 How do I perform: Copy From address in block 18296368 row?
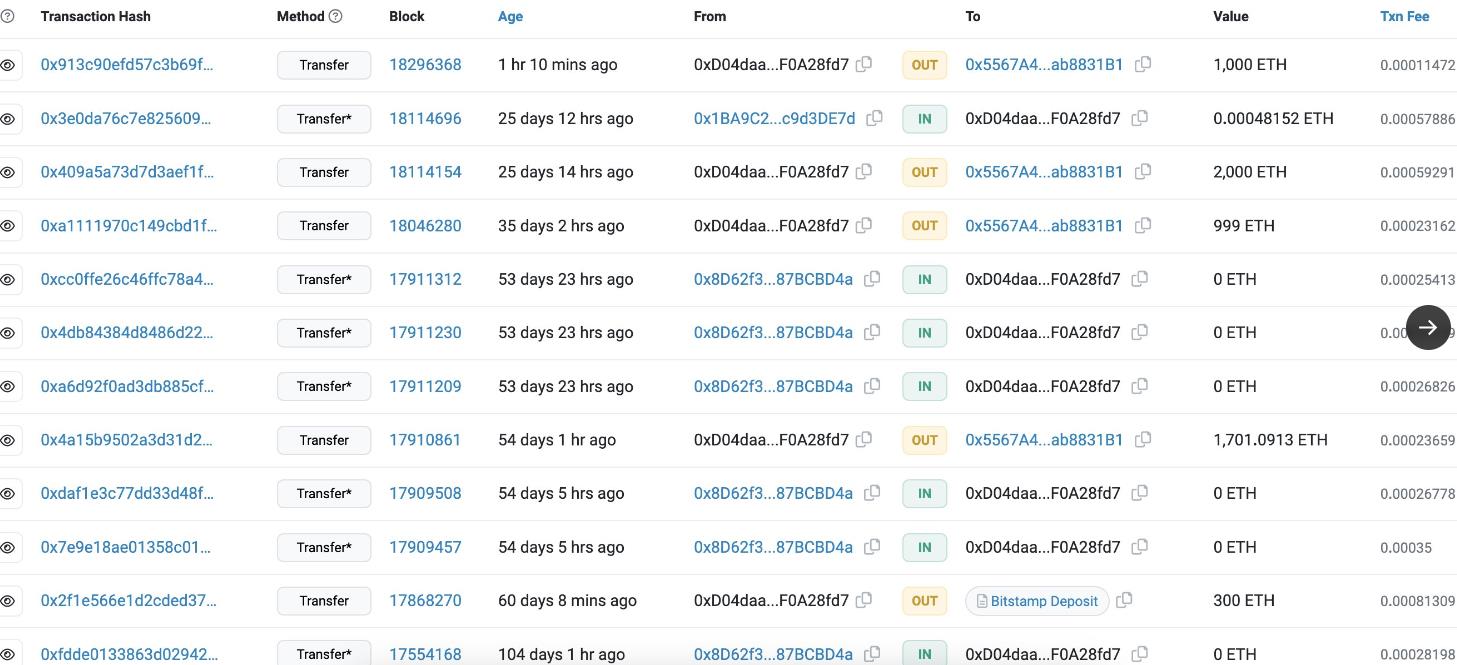pyautogui.click(x=864, y=64)
